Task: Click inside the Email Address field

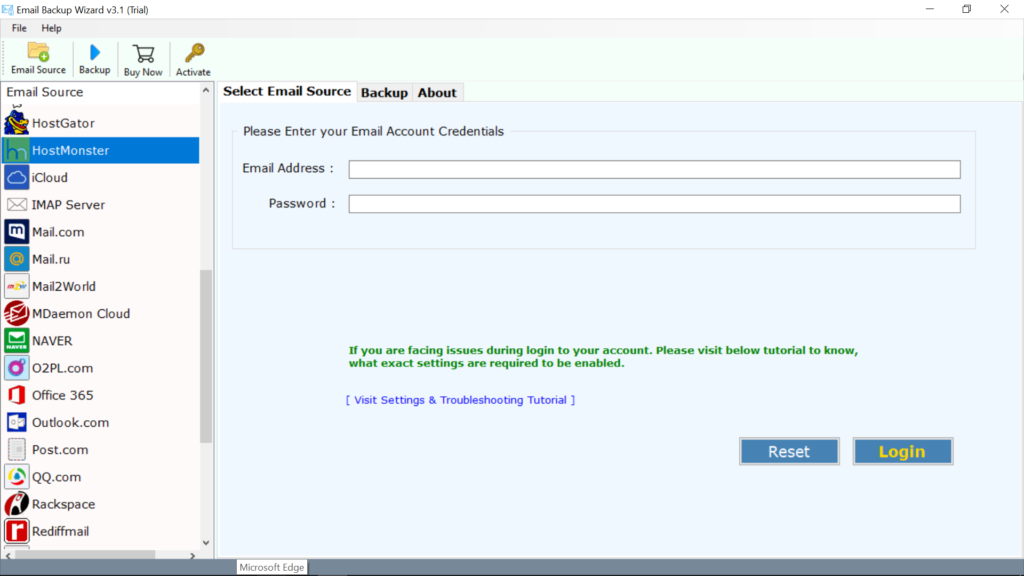Action: pos(654,169)
